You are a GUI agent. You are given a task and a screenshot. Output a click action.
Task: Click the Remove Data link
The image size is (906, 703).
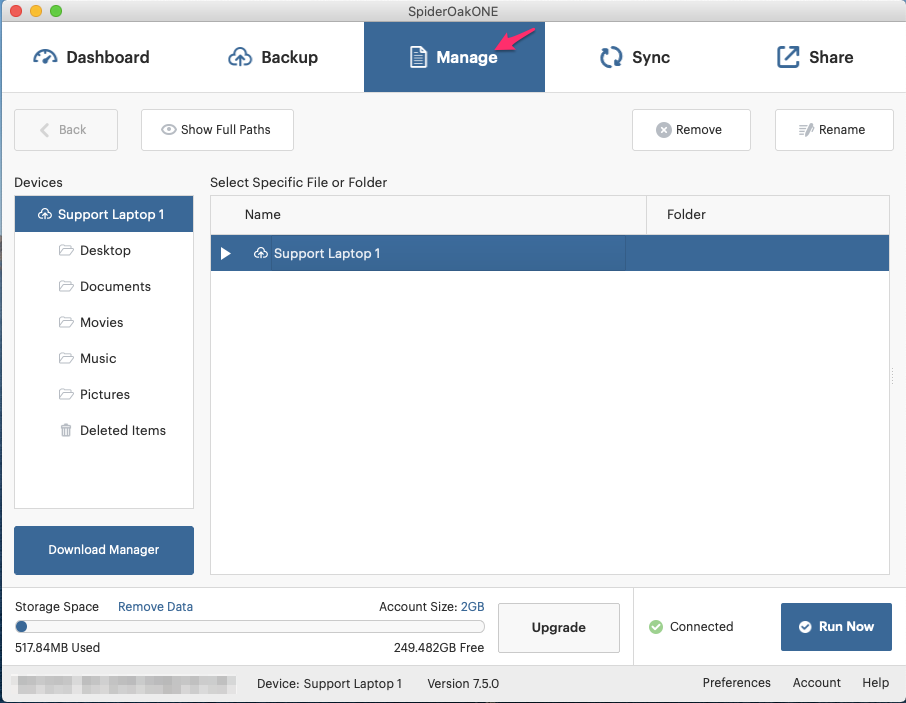point(155,607)
